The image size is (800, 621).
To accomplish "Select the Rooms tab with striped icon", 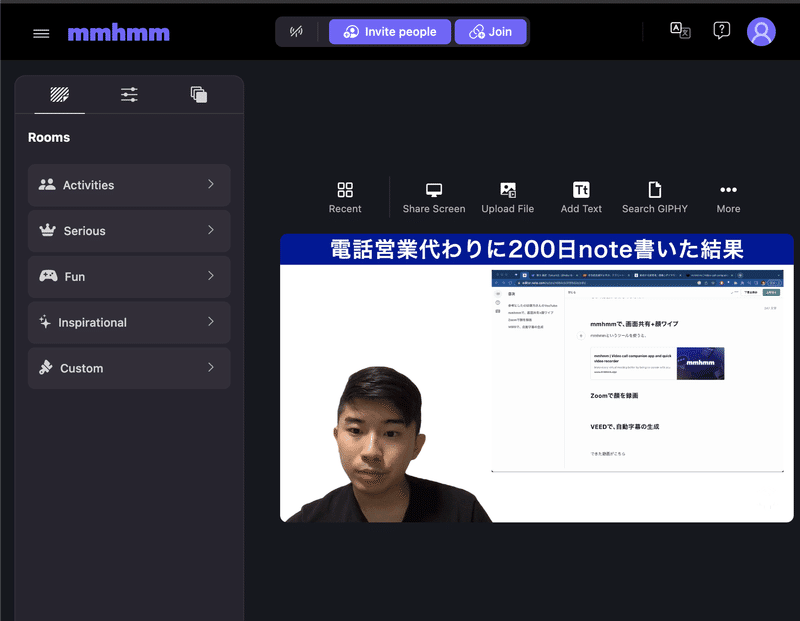I will tap(57, 94).
